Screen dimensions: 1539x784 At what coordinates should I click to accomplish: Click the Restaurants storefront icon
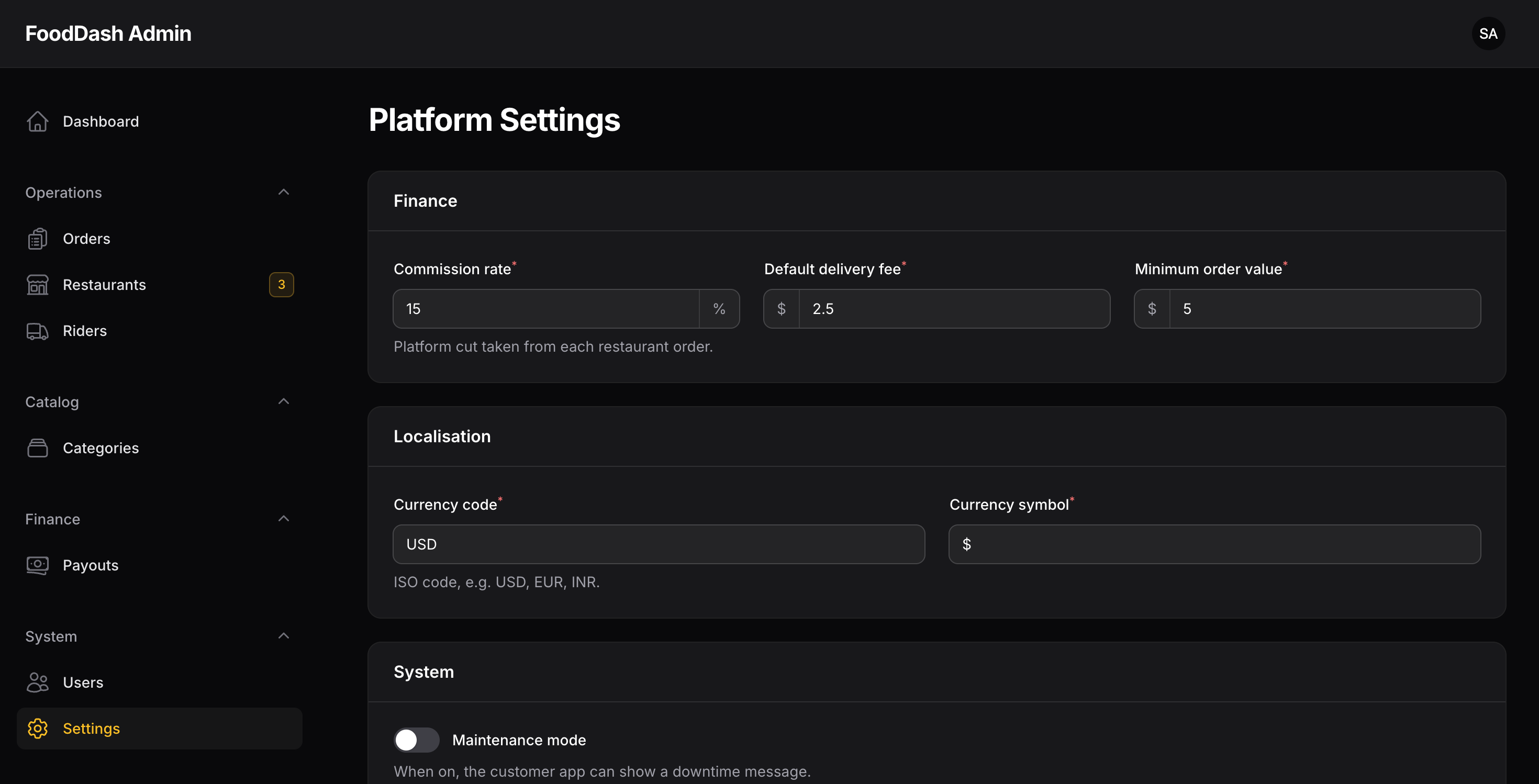coord(38,285)
